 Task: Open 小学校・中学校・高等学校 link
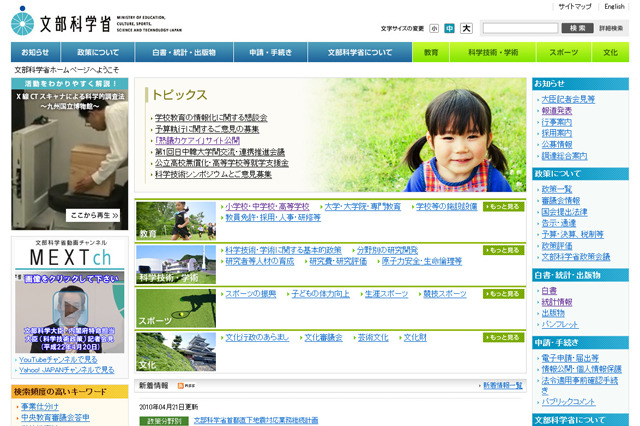(267, 206)
